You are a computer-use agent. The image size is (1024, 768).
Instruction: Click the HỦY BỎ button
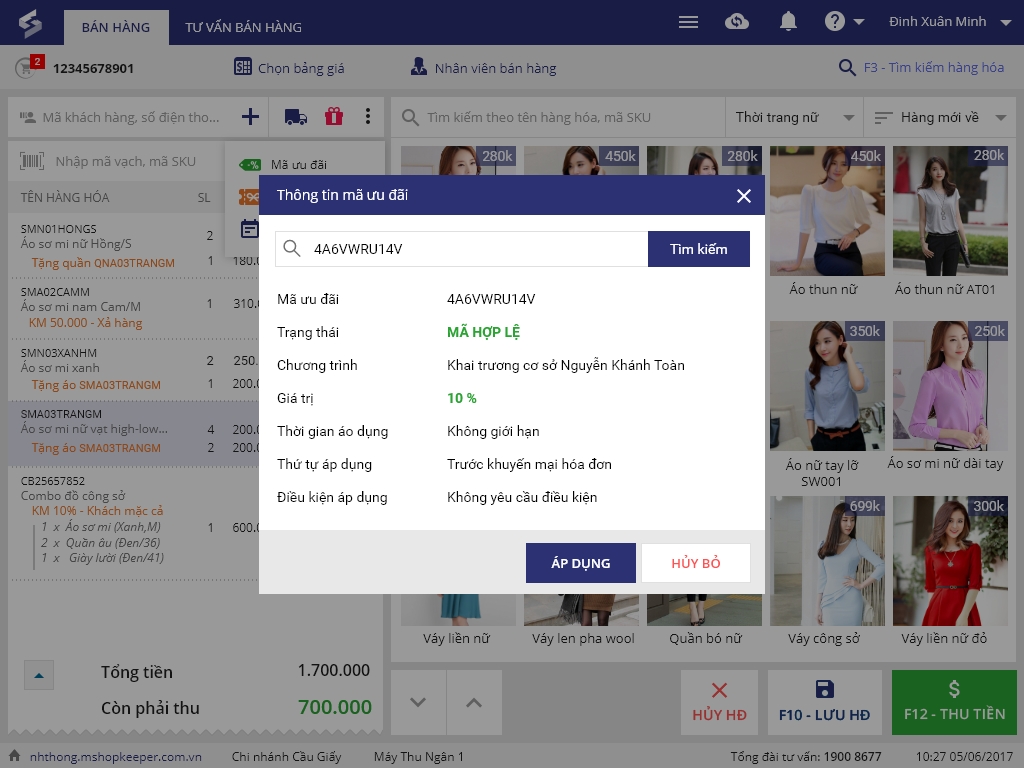pyautogui.click(x=696, y=563)
